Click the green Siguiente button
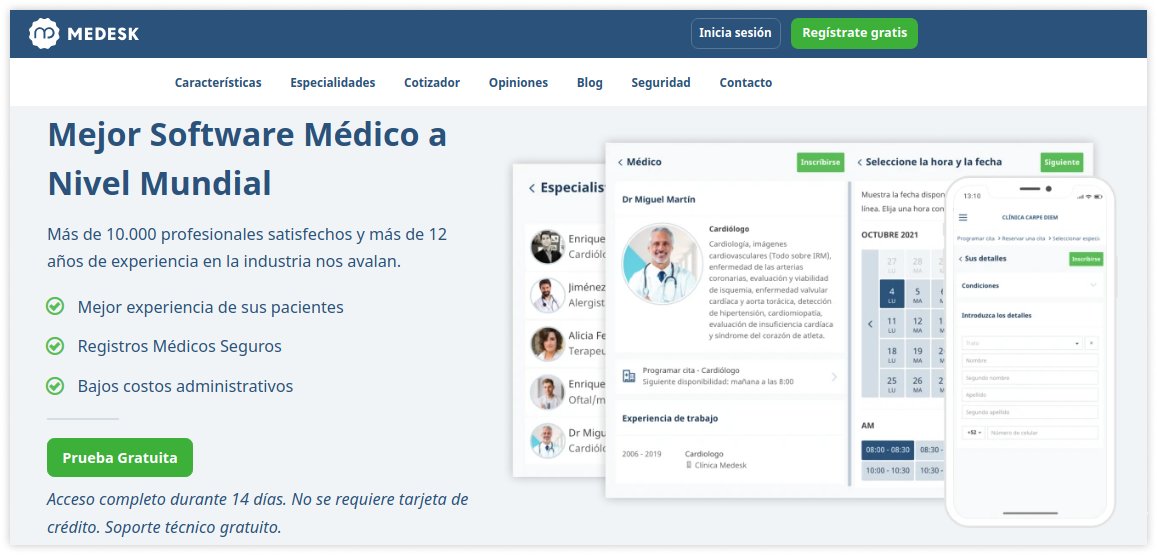Screen dimensions: 1157x555 (x=1062, y=162)
